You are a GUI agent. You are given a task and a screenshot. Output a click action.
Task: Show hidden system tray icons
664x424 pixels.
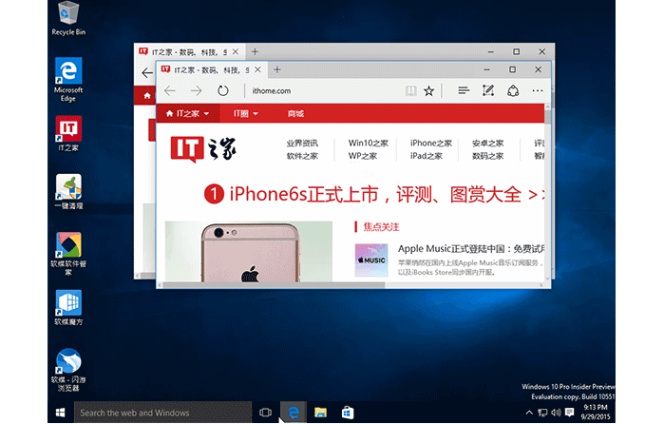coord(529,412)
